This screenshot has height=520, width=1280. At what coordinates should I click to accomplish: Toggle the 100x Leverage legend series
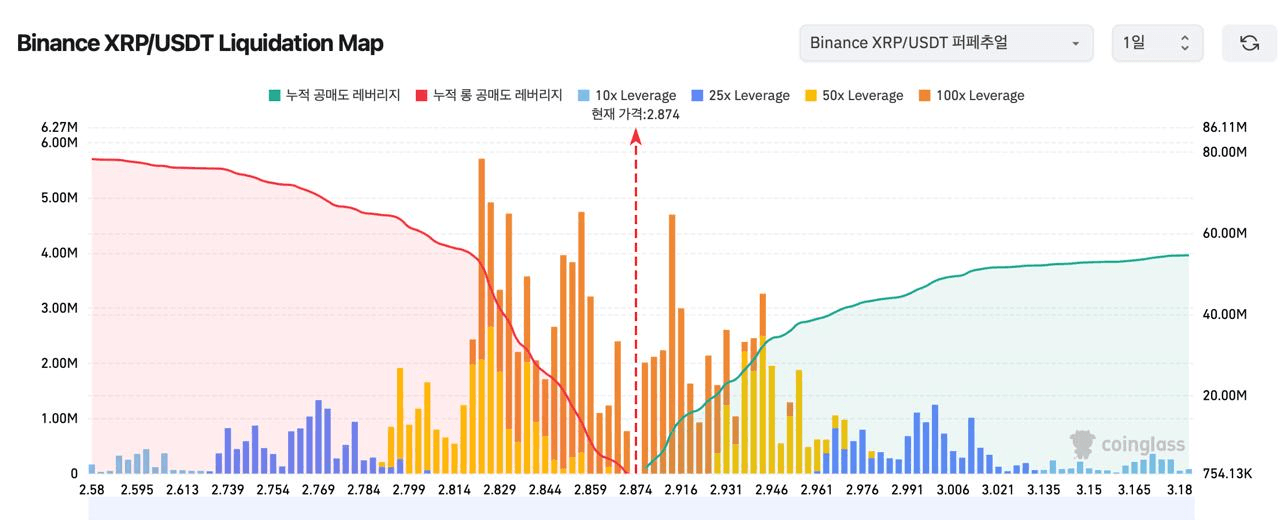[x=971, y=95]
